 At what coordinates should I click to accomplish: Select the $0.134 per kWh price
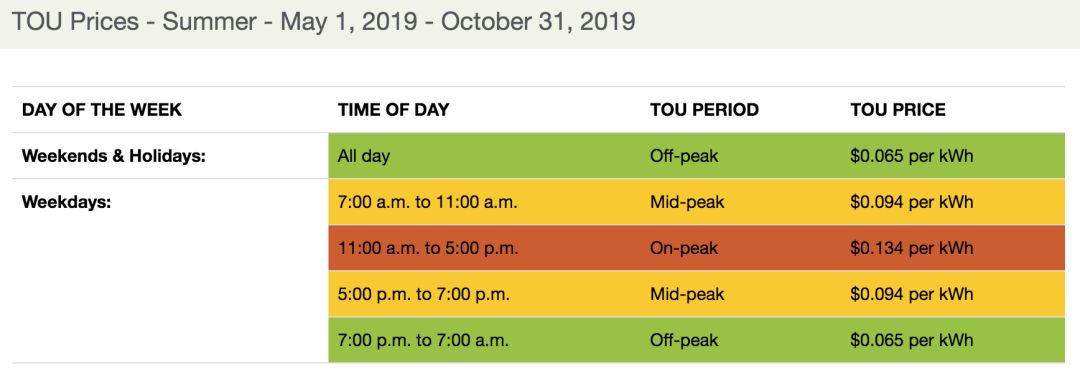click(912, 248)
